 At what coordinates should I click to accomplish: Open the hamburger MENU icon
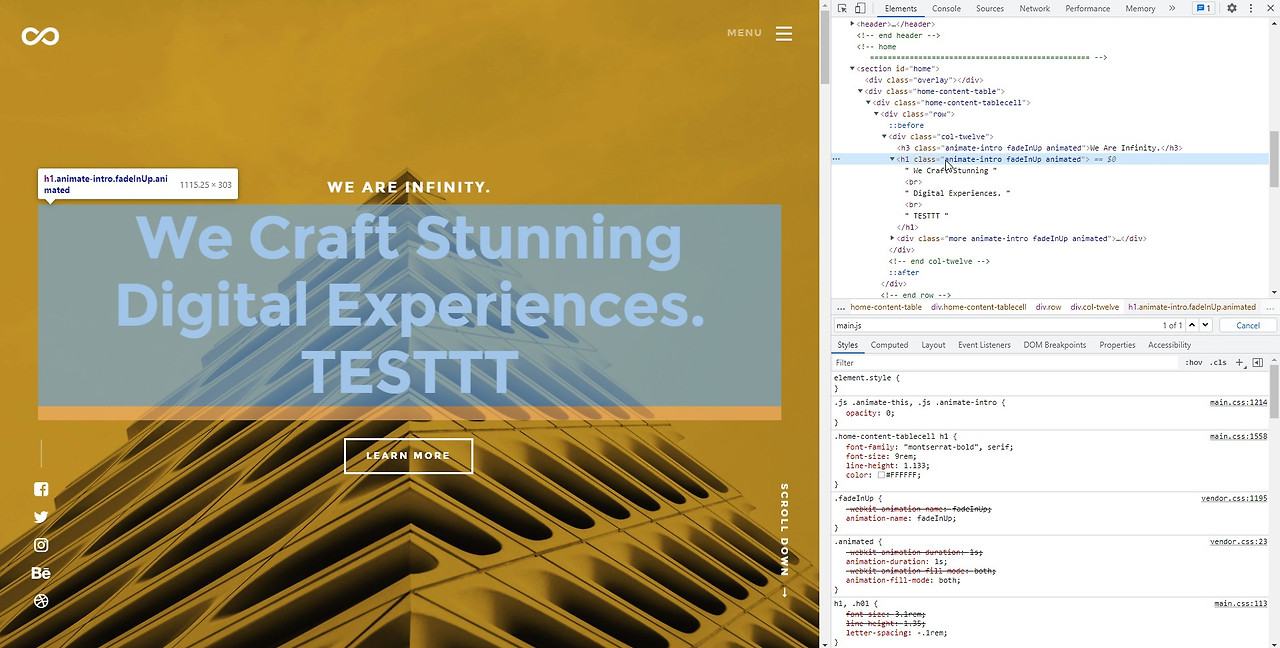(784, 33)
